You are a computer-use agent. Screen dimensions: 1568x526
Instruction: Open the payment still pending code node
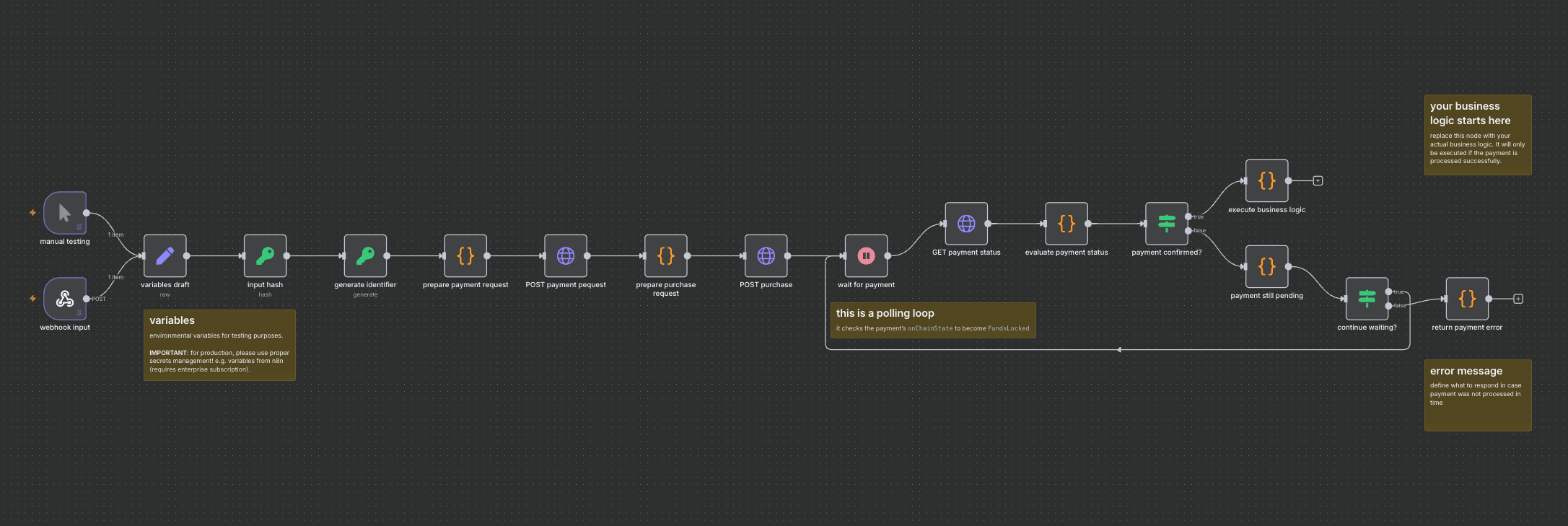point(1267,267)
